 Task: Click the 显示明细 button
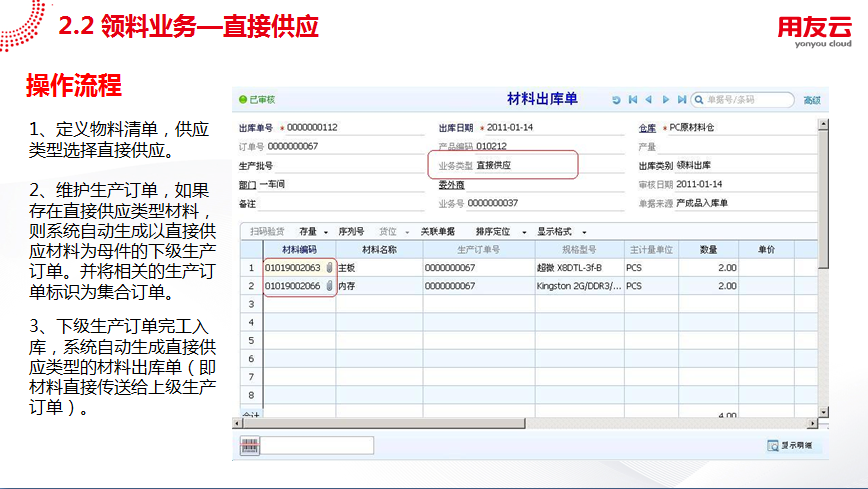pyautogui.click(x=790, y=445)
